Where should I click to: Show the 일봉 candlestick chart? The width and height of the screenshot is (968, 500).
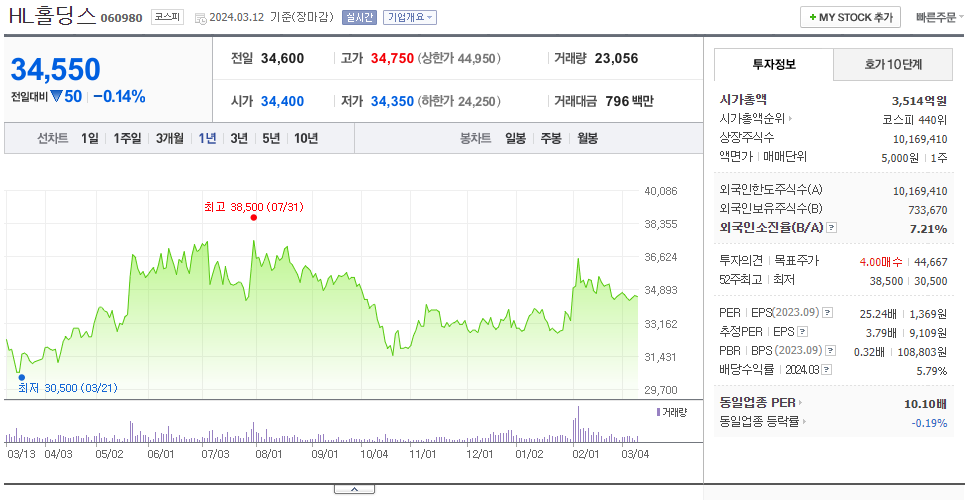[x=515, y=138]
